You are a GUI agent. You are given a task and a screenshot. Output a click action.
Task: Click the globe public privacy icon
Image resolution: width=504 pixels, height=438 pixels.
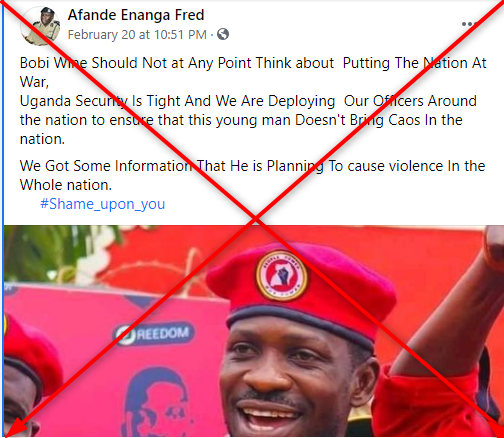[x=223, y=34]
